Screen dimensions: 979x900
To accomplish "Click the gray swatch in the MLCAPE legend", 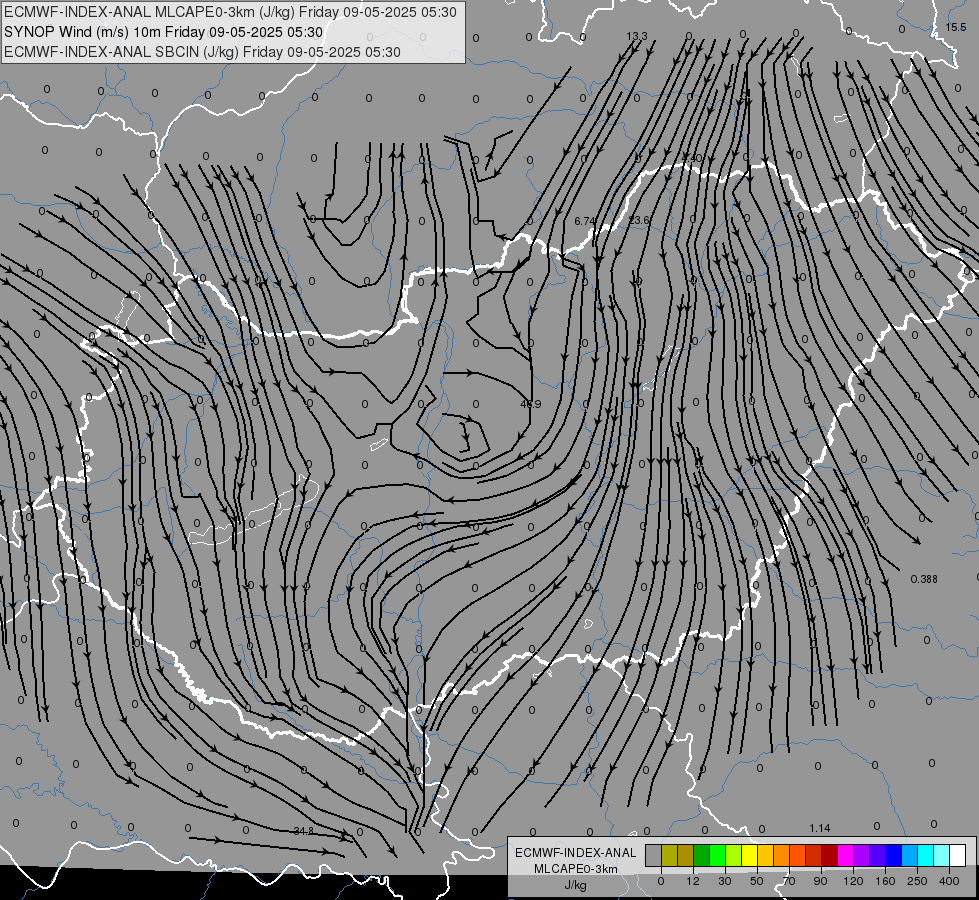I will click(x=654, y=855).
